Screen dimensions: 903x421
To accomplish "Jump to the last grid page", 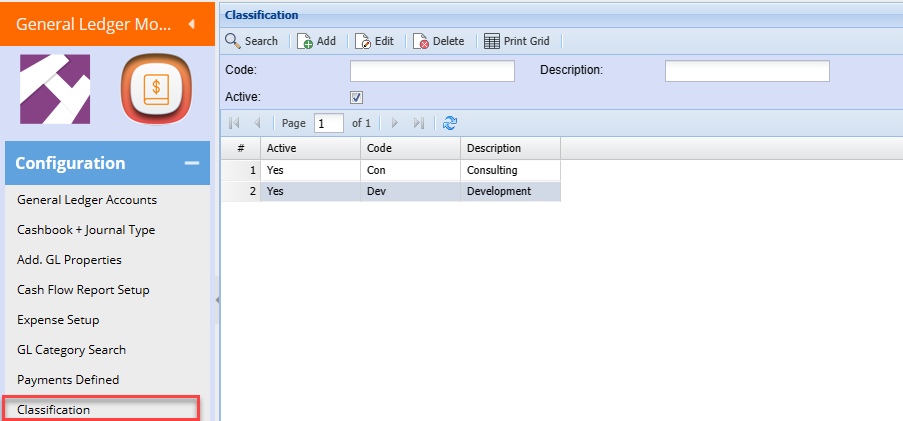I will point(418,123).
